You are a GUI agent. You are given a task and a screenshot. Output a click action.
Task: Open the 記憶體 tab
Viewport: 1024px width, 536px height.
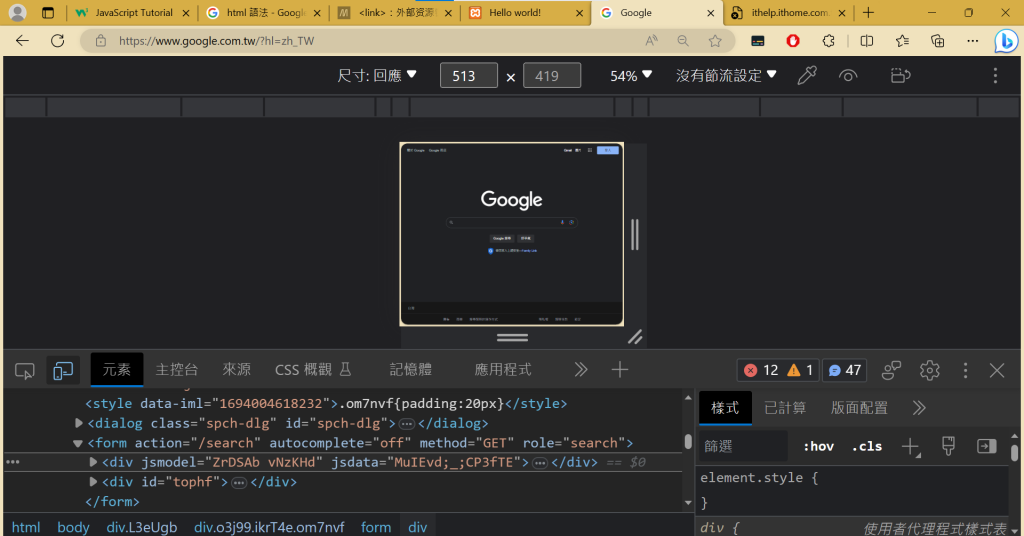point(411,370)
